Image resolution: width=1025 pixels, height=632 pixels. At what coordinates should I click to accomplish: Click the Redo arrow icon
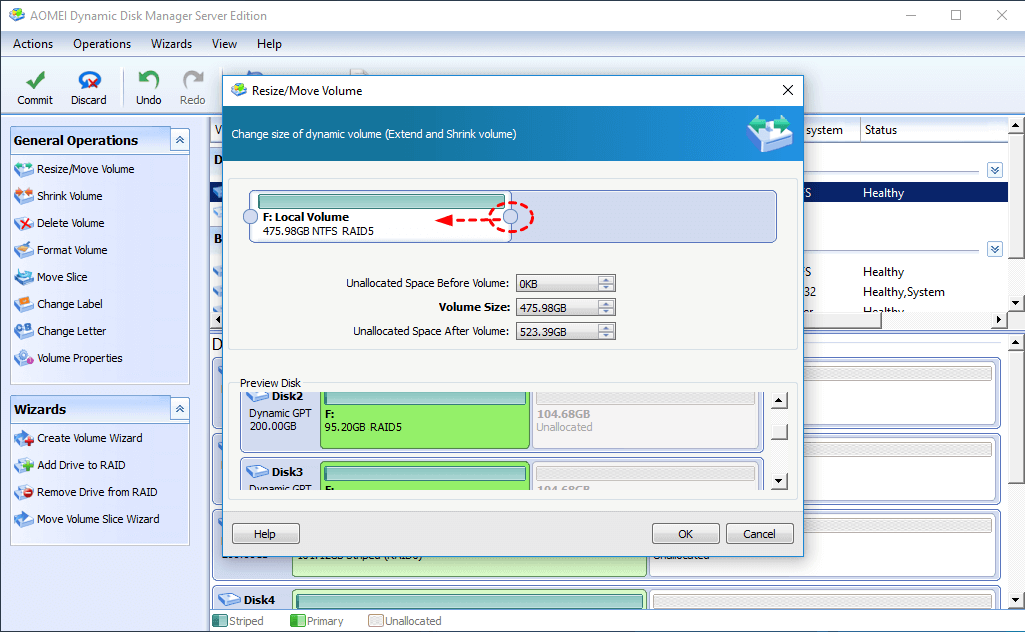click(193, 80)
